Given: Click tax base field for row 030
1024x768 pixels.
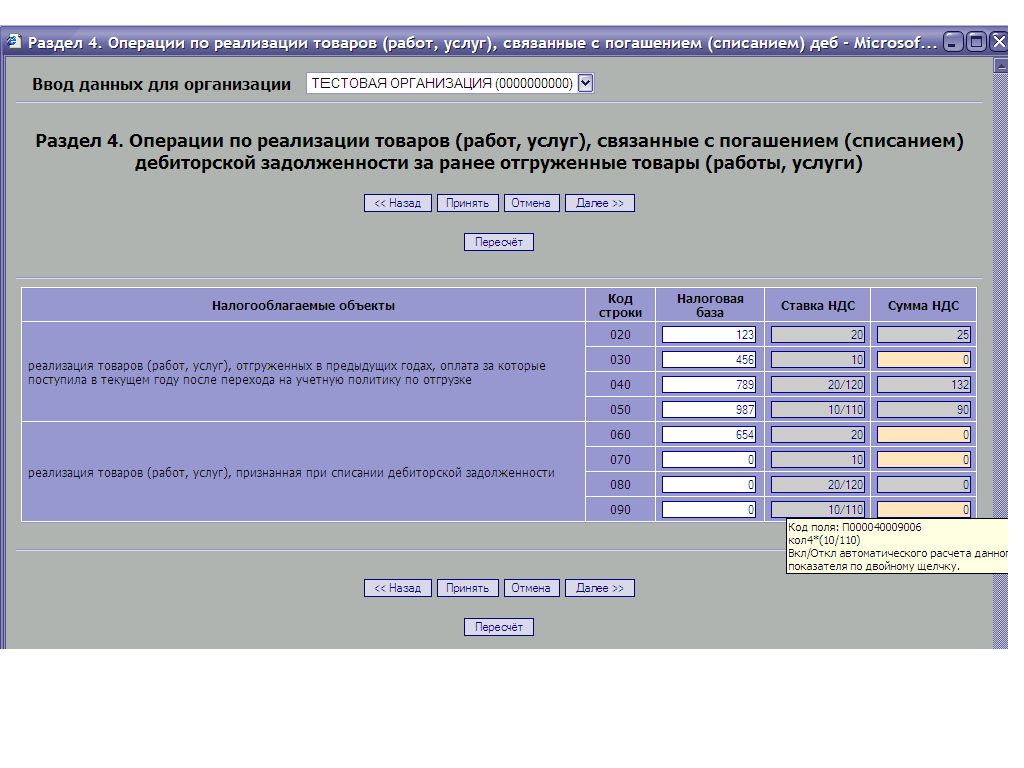Looking at the screenshot, I should [709, 360].
